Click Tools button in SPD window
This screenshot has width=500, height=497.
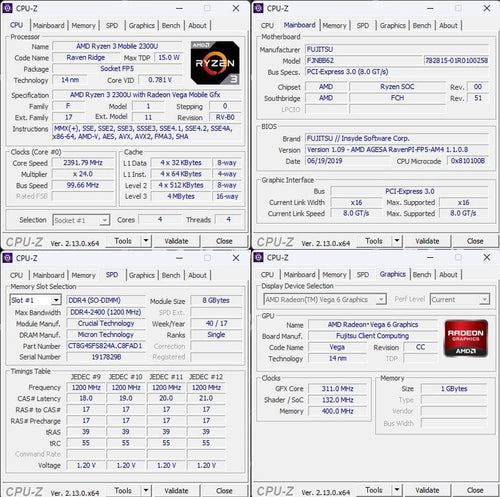coord(123,490)
